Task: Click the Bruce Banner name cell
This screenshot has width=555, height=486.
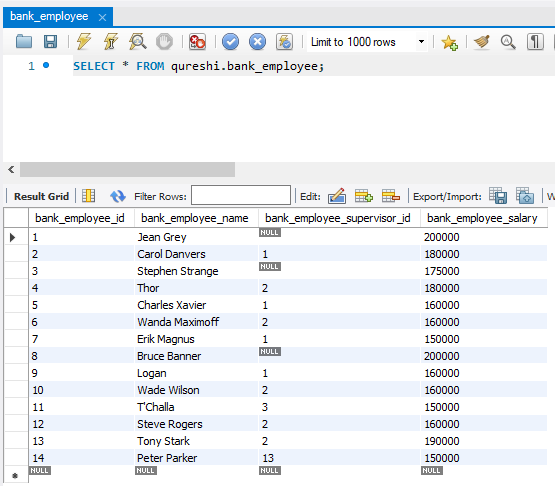Action: (x=196, y=356)
